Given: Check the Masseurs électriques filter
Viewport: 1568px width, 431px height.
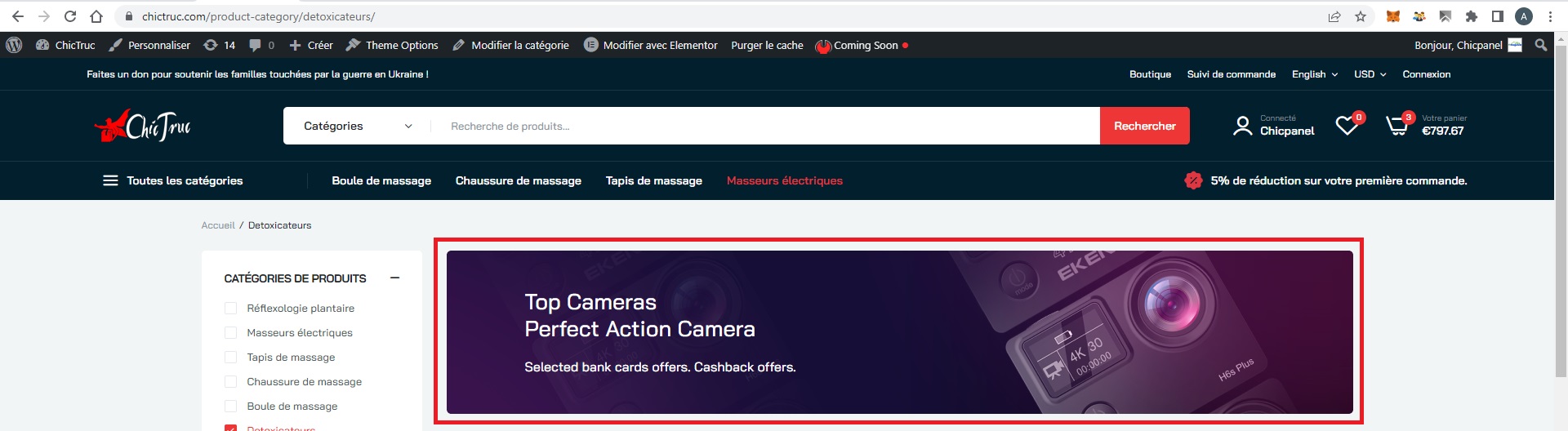Looking at the screenshot, I should coord(230,333).
